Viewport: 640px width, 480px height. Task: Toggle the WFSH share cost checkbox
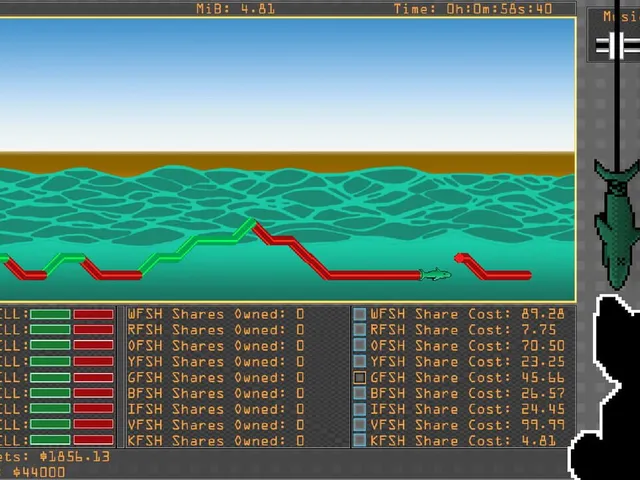click(359, 314)
